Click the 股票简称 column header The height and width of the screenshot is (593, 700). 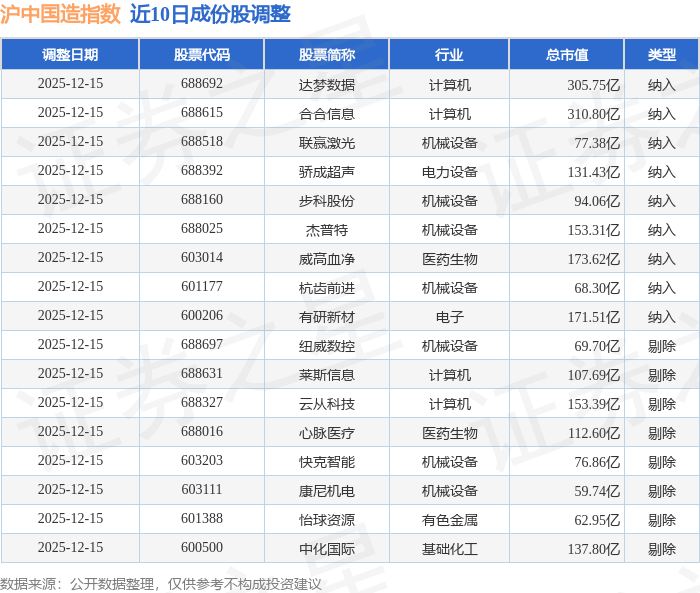327,54
